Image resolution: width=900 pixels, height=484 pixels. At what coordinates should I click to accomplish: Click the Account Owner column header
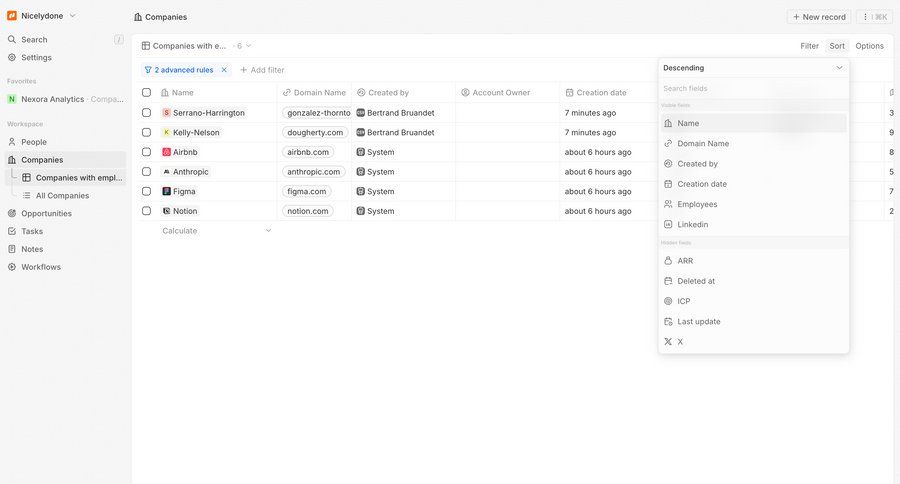click(507, 92)
